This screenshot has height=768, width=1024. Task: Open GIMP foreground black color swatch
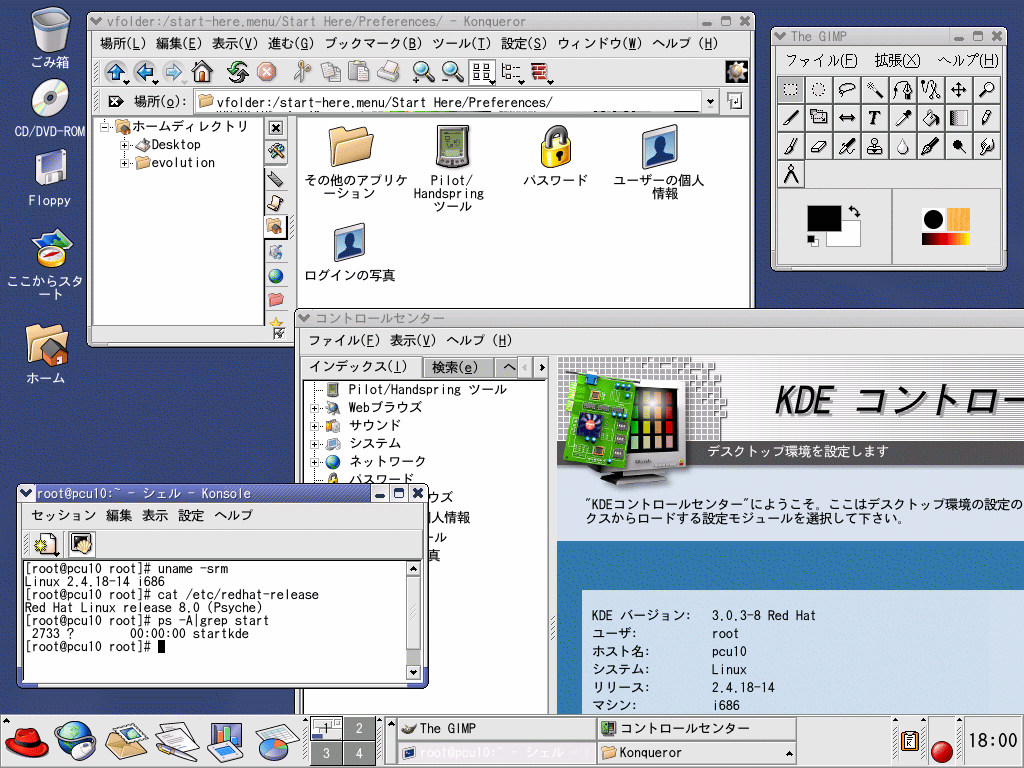pyautogui.click(x=824, y=218)
